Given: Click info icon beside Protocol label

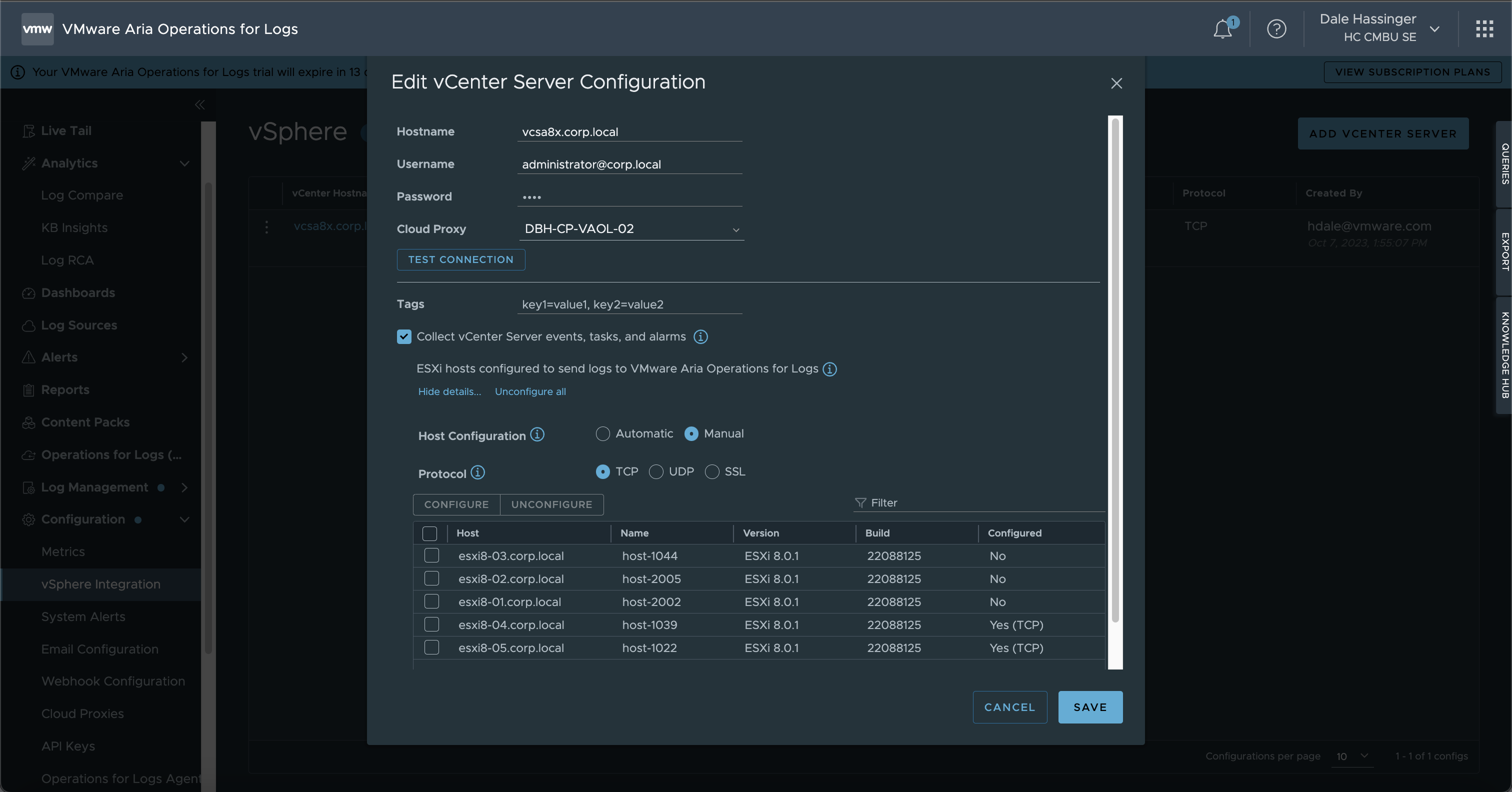Looking at the screenshot, I should [478, 472].
